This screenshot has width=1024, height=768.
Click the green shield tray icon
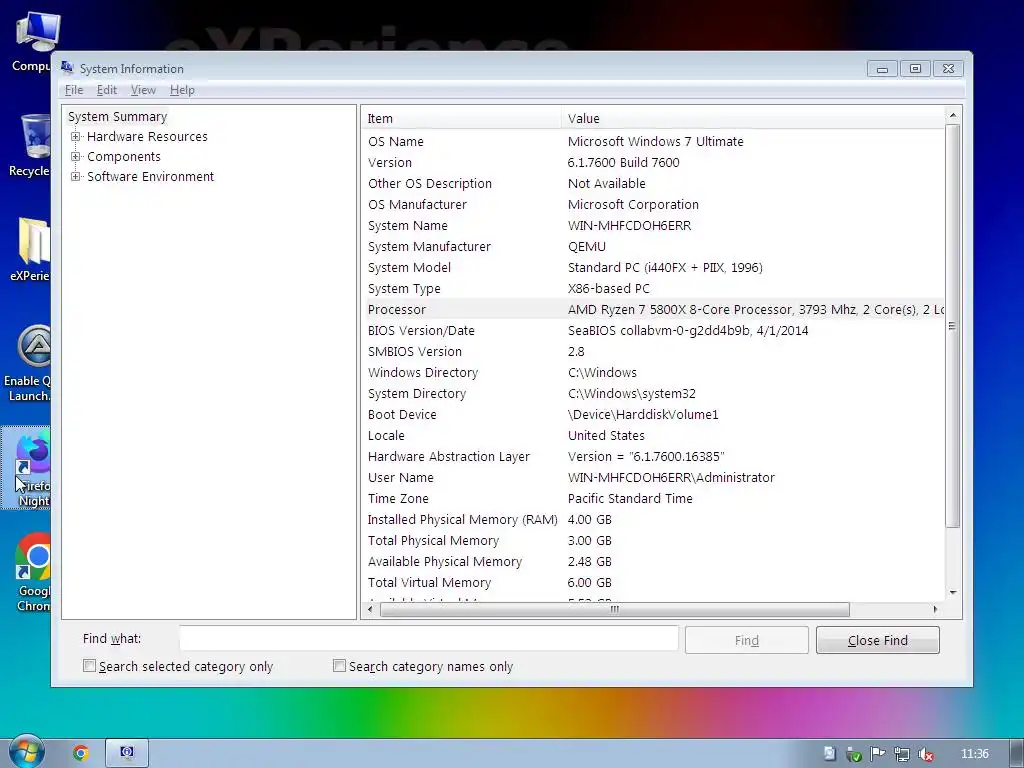[854, 754]
